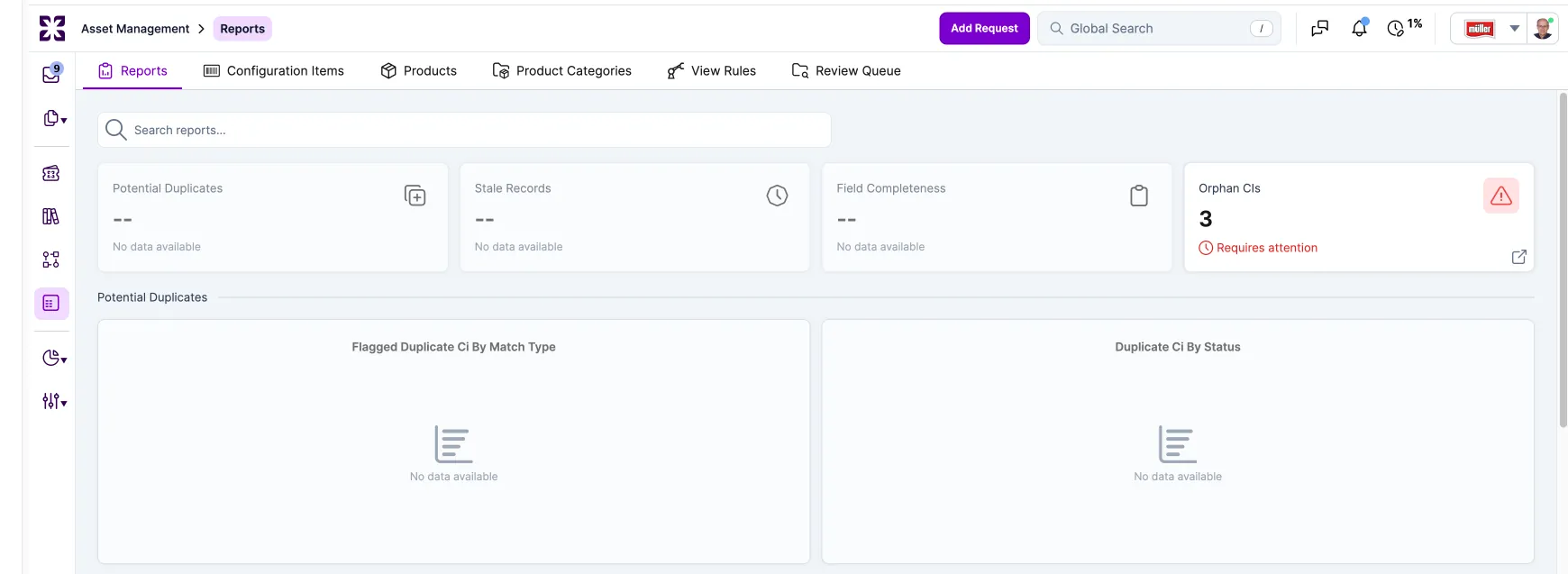Expand the documents sidebar menu icon
This screenshot has height=574, width=1568.
click(54, 118)
